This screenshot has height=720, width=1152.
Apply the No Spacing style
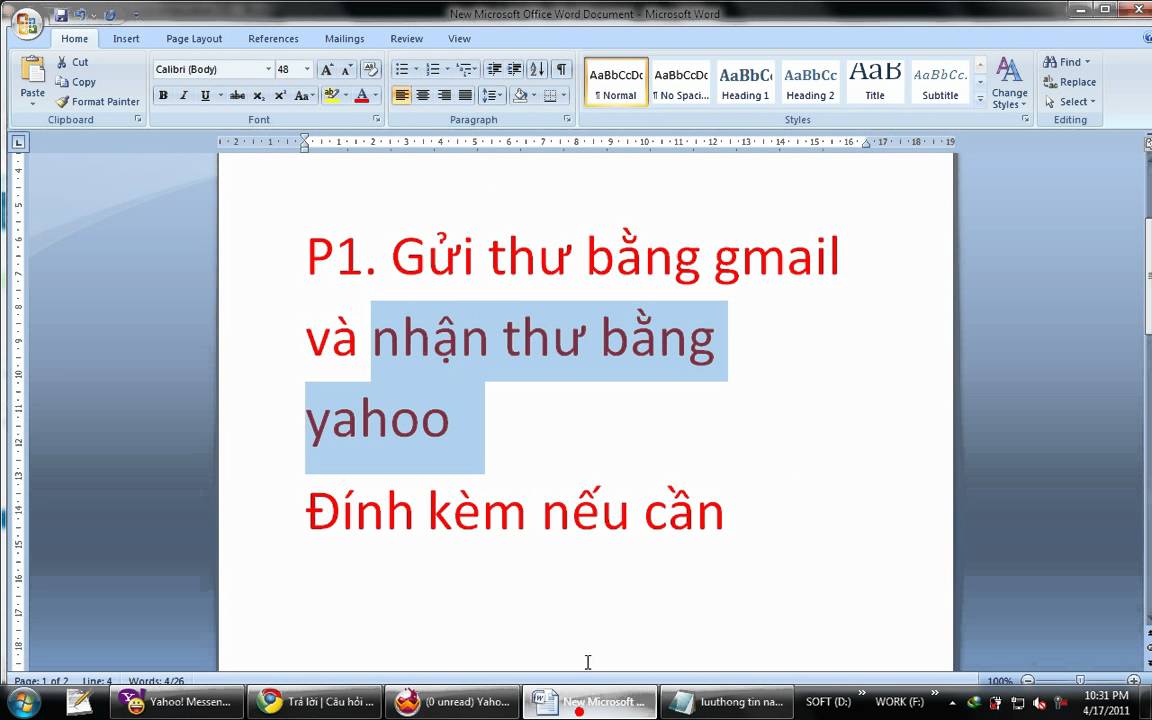(x=681, y=82)
